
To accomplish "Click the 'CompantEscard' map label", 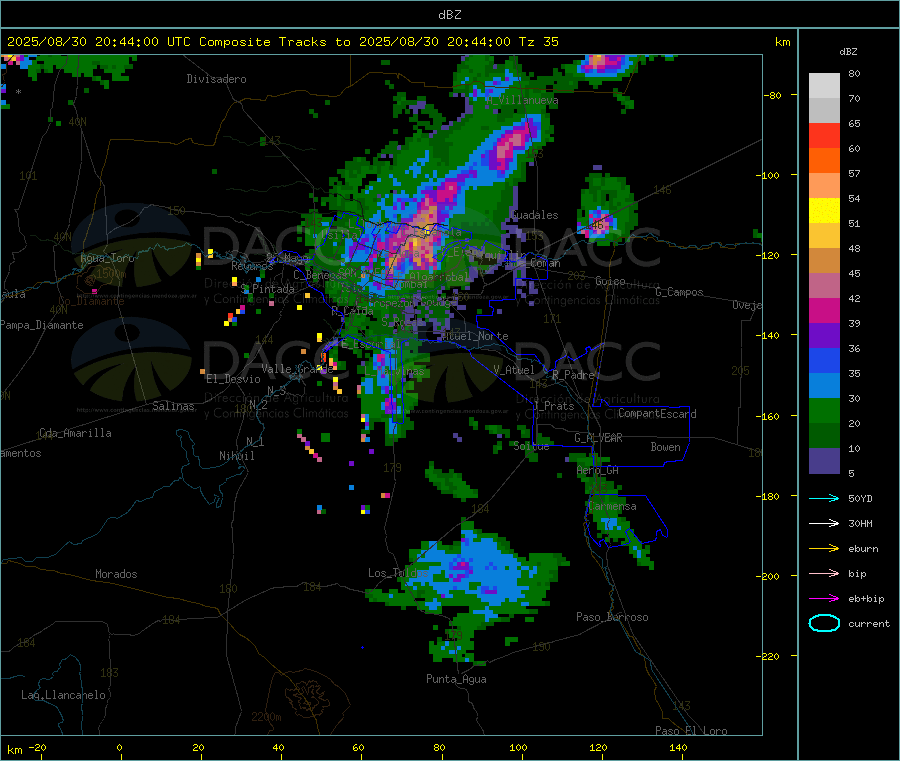I will click(x=657, y=414).
